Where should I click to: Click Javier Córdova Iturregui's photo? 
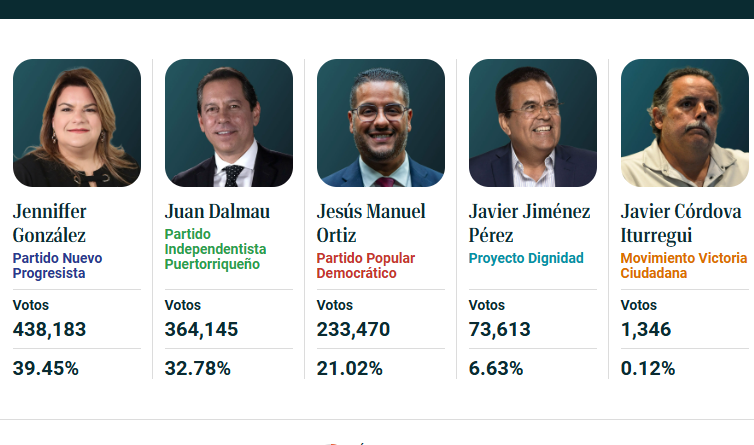685,123
